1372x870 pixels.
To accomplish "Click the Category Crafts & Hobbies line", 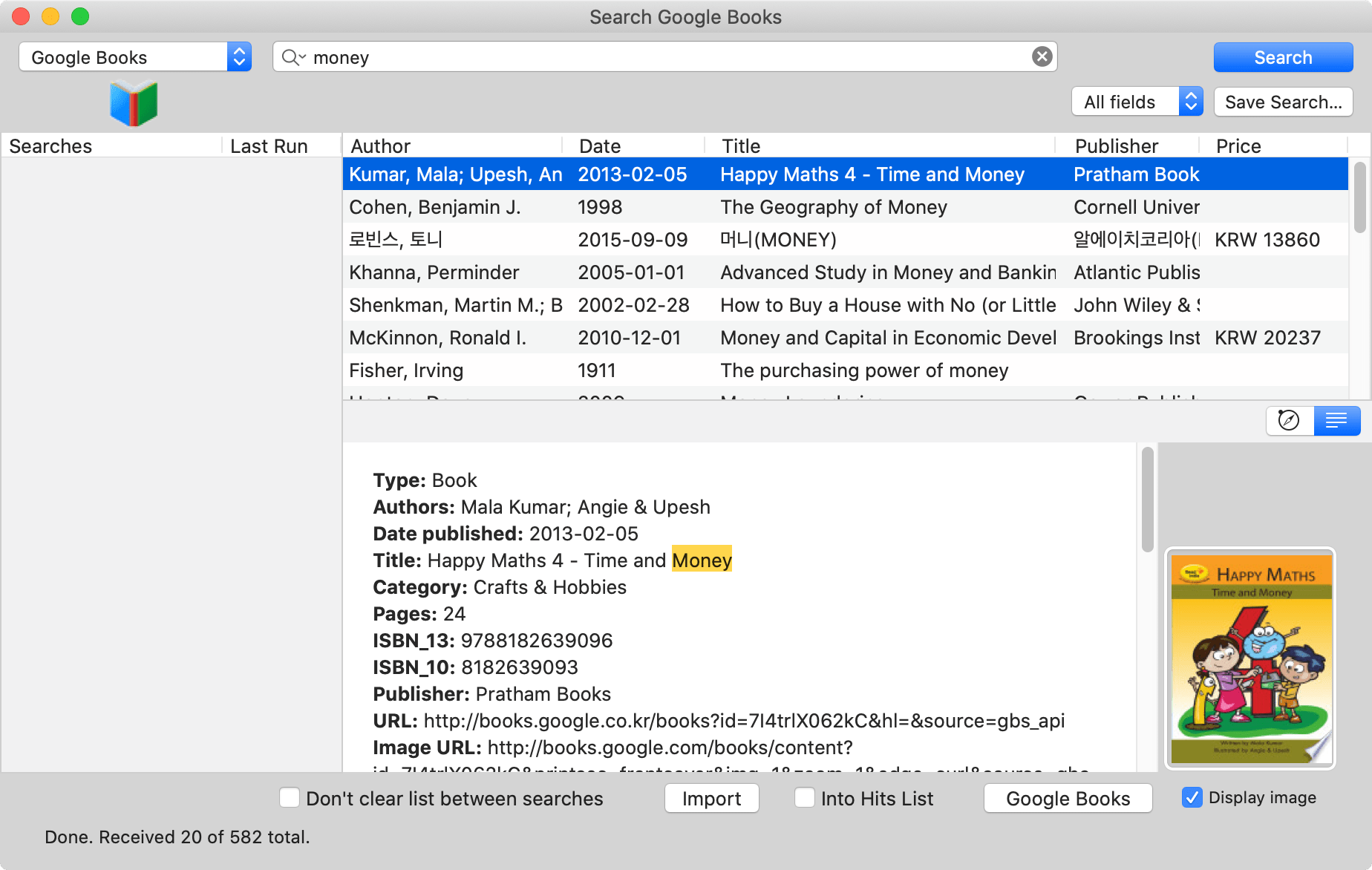I will 499,587.
